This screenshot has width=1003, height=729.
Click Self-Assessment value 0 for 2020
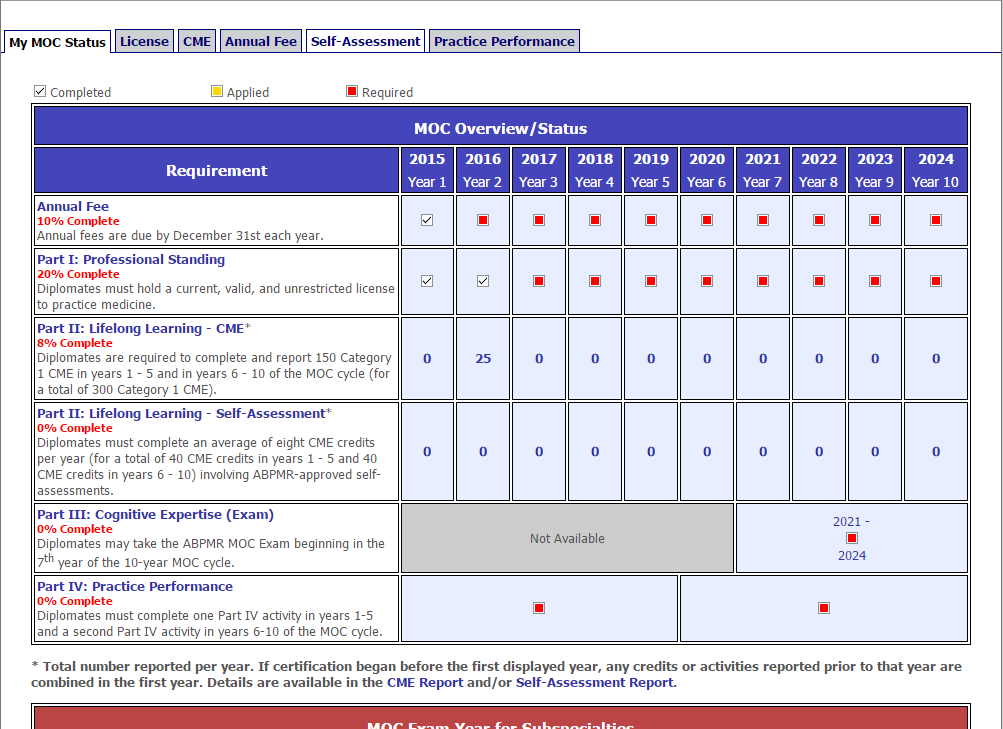pos(707,451)
